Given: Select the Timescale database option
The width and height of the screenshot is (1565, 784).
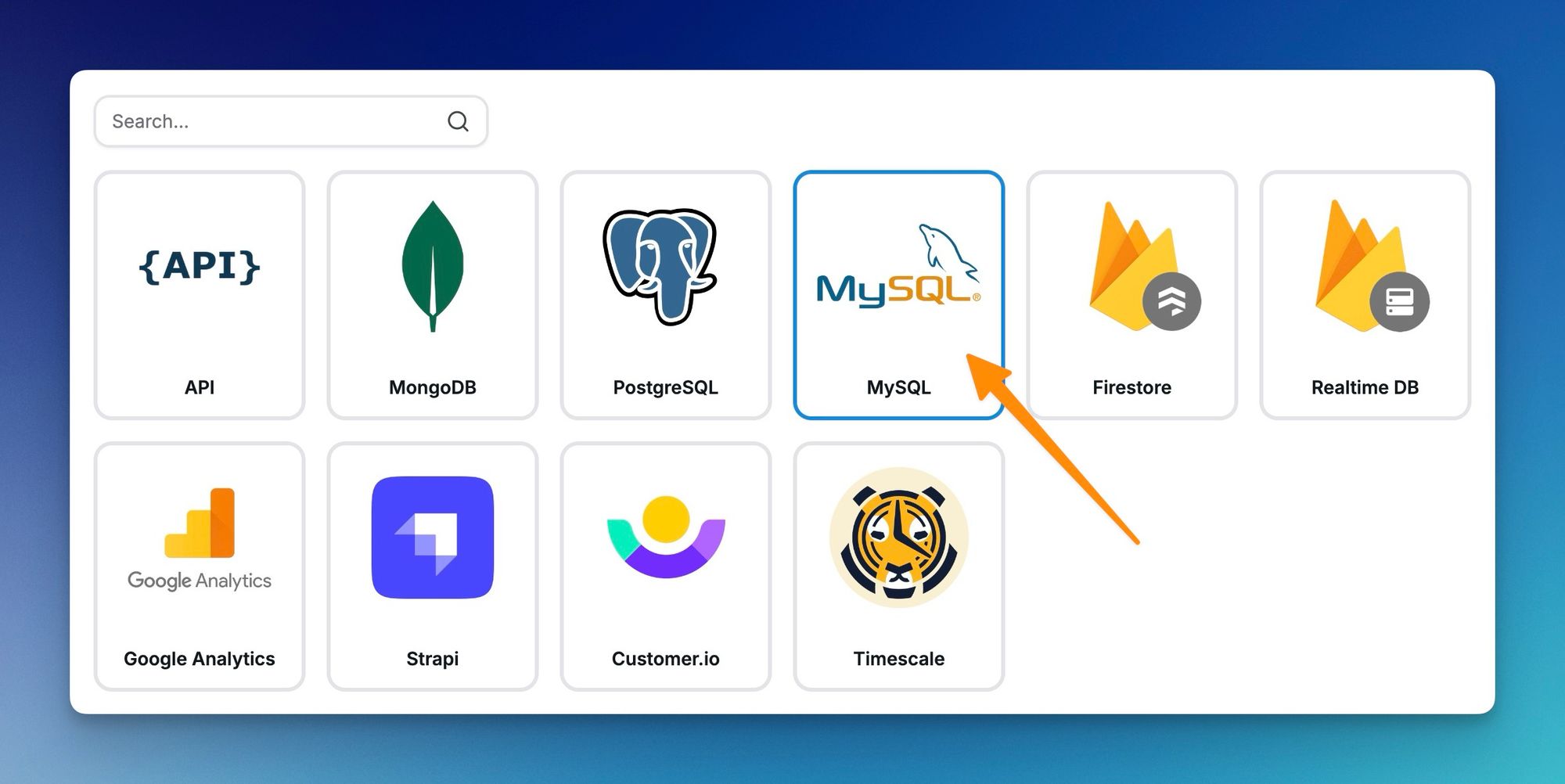Looking at the screenshot, I should coord(898,565).
